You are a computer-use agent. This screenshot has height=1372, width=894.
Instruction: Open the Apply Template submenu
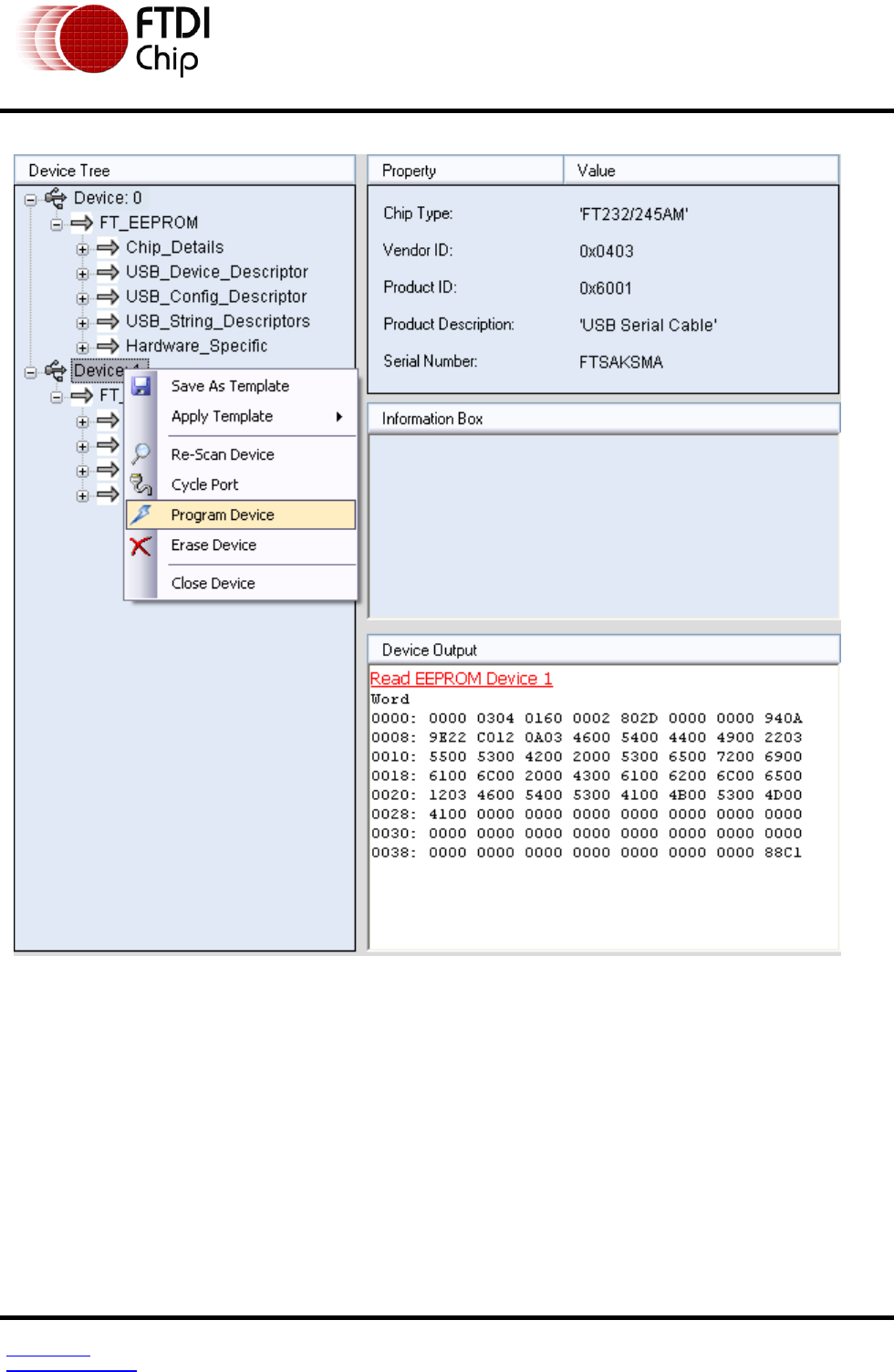coord(222,416)
